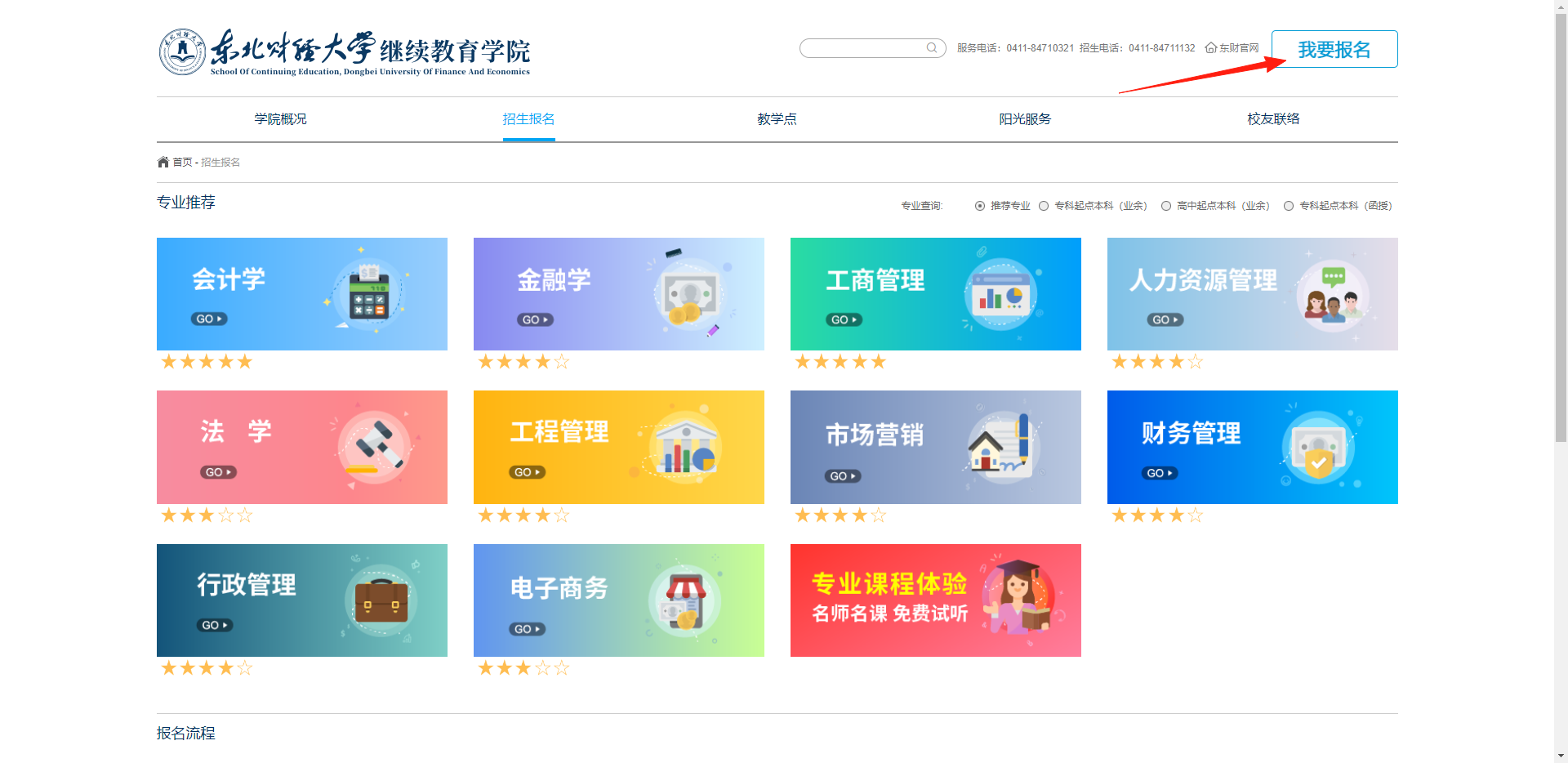This screenshot has width=1568, height=763.
Task: Click the briefcase icon on 行政管理
Action: click(381, 602)
